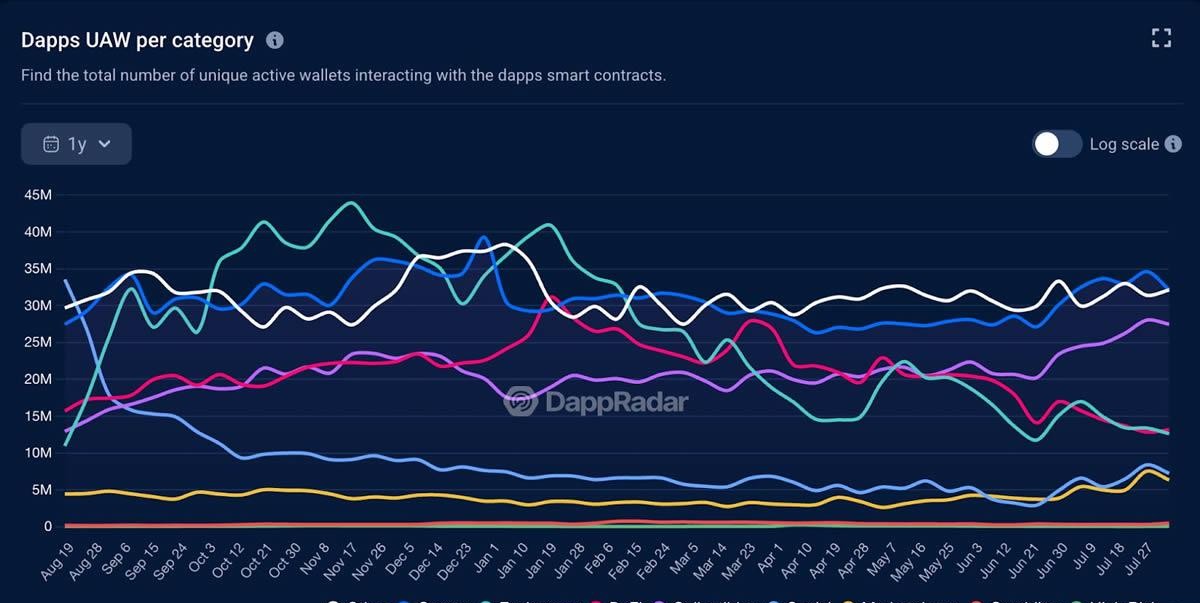Screen dimensions: 1200x603
Task: Open the info tooltip beside chart title
Action: (x=275, y=40)
